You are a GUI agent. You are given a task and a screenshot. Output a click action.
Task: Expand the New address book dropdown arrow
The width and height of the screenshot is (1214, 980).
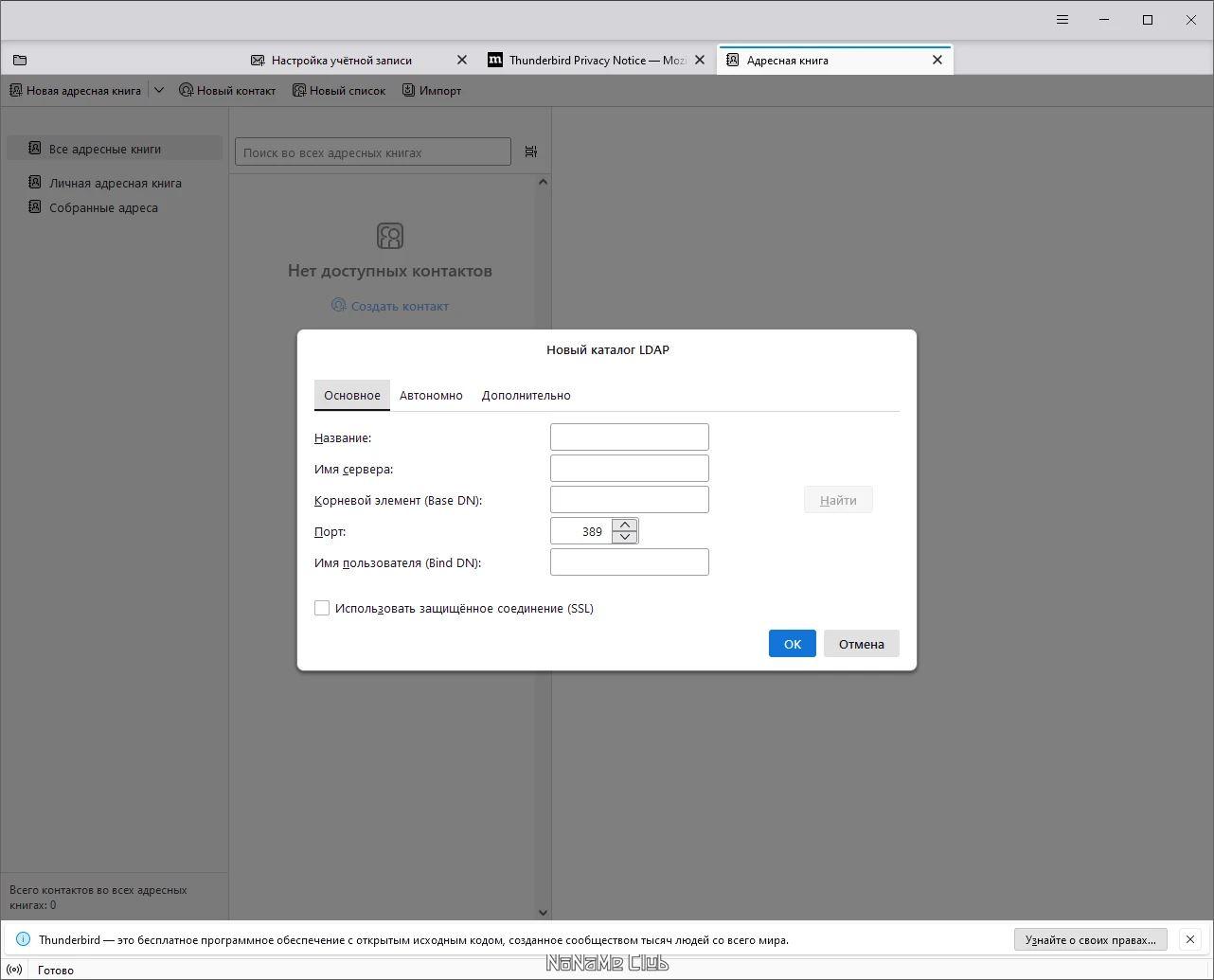tap(159, 90)
